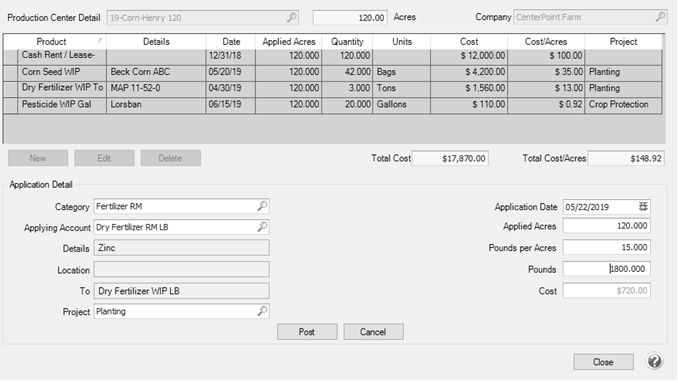Screen dimensions: 678x383
Task: Click MAP 11-52-0 details cell
Action: click(156, 89)
